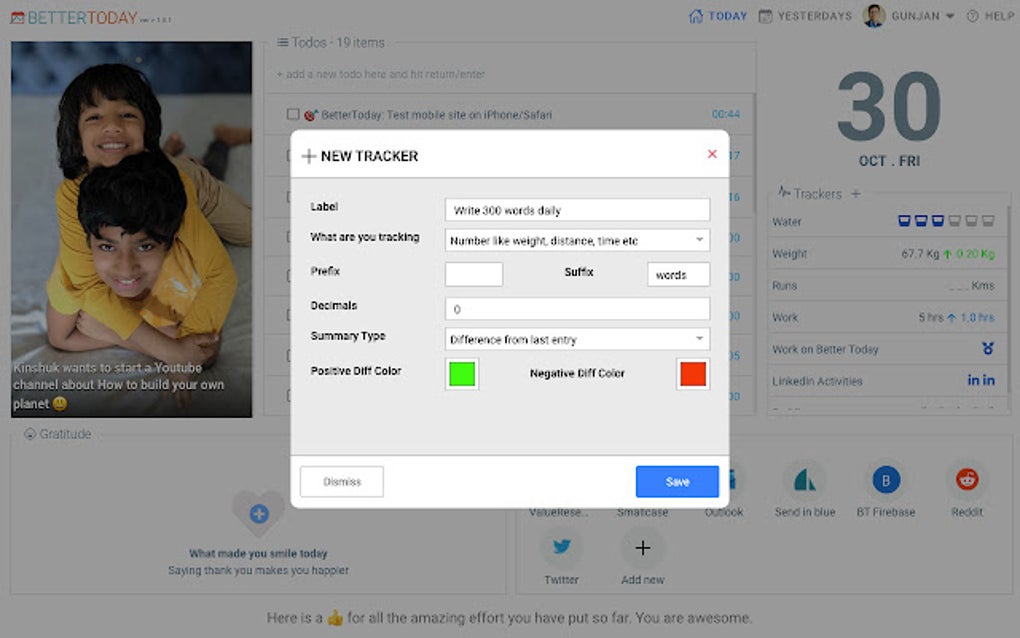This screenshot has width=1020, height=638.
Task: Click the last empty water glass icon
Action: pyautogui.click(x=987, y=221)
